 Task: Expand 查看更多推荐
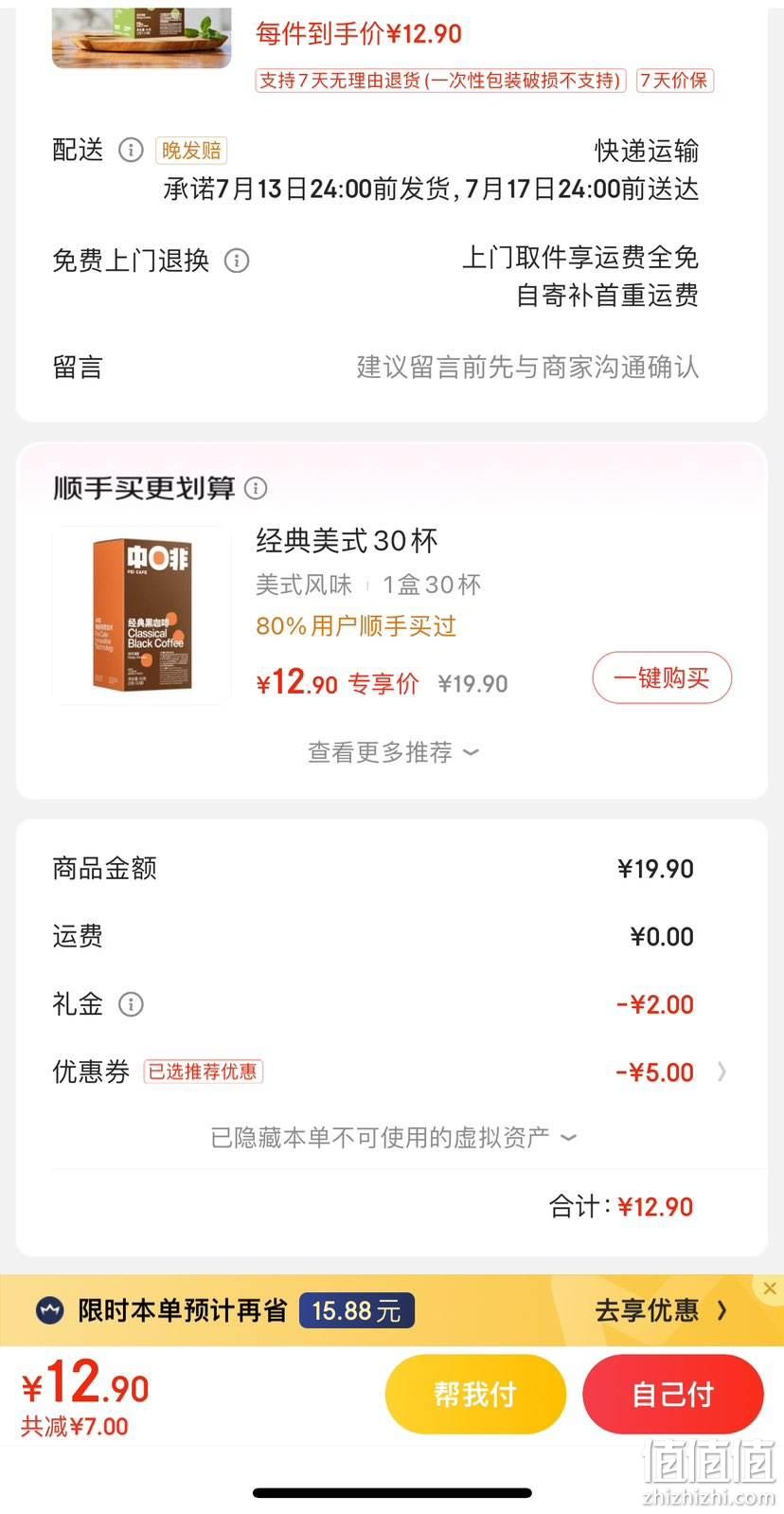pos(393,752)
